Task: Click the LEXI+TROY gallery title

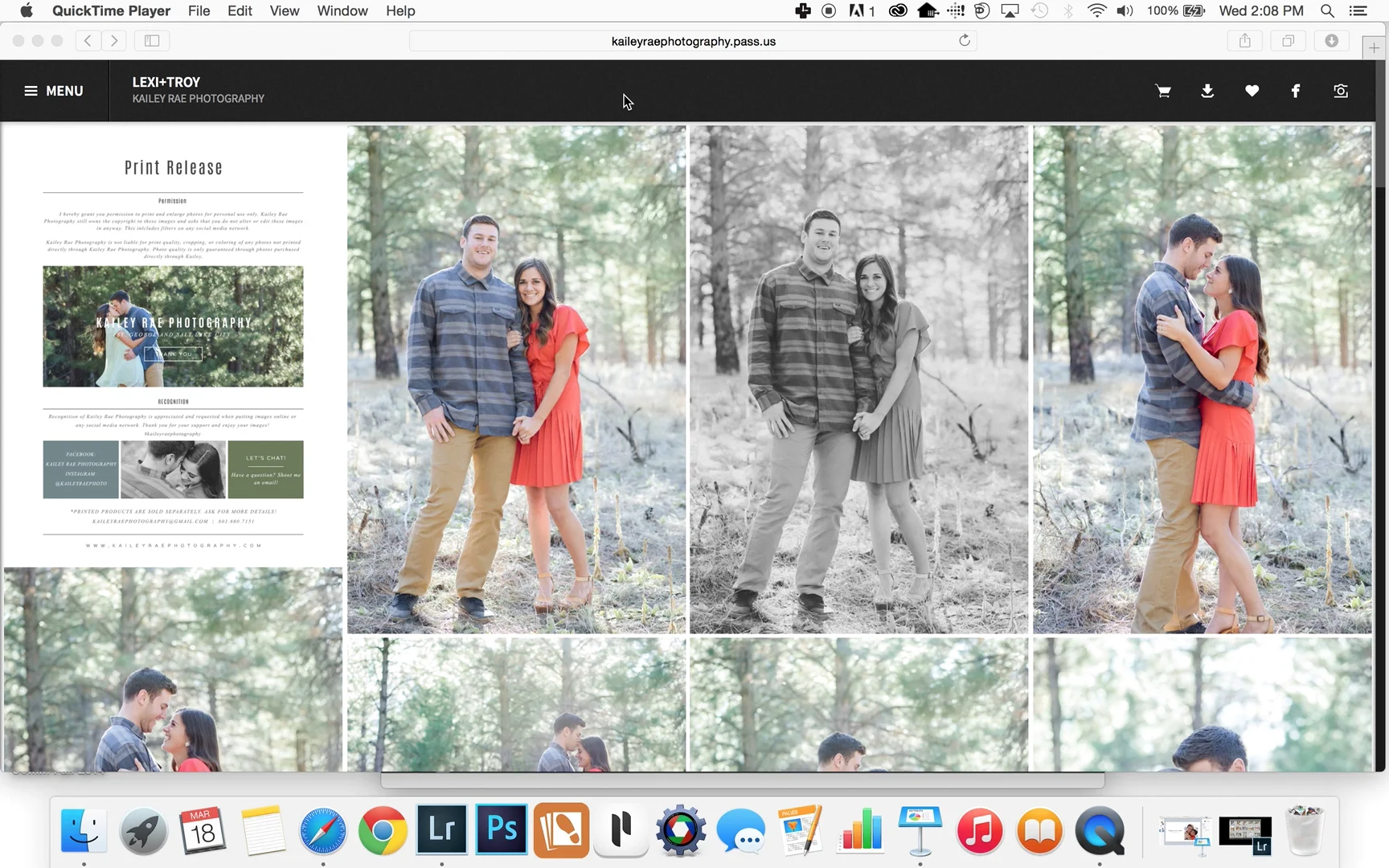Action: (166, 82)
